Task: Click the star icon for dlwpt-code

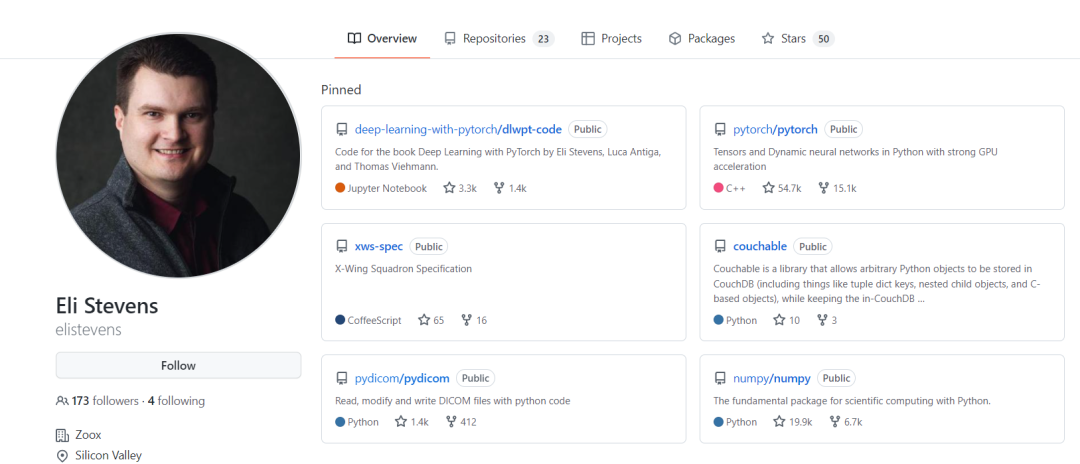Action: click(449, 188)
